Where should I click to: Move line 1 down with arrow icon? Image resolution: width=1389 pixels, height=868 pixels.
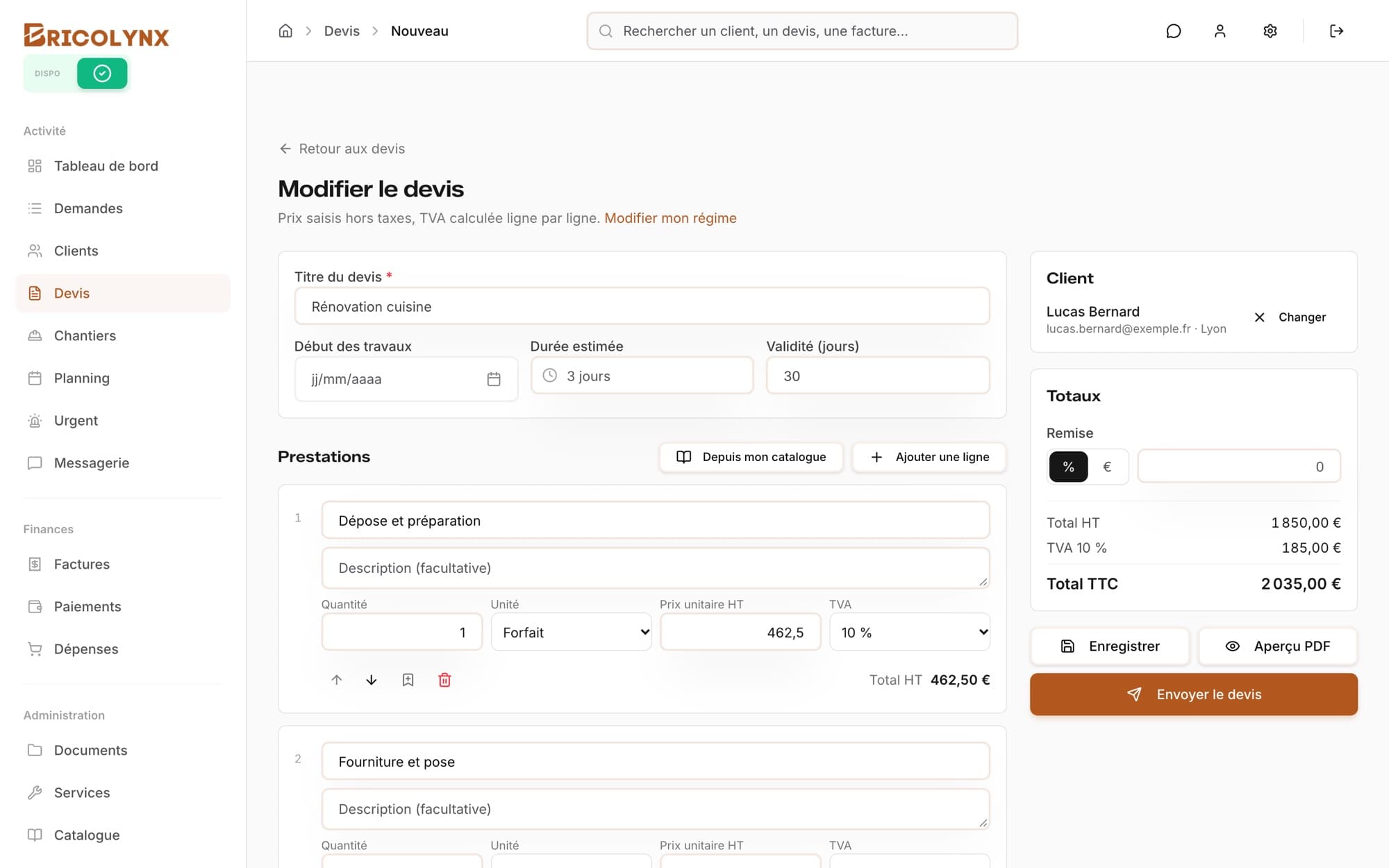[372, 680]
